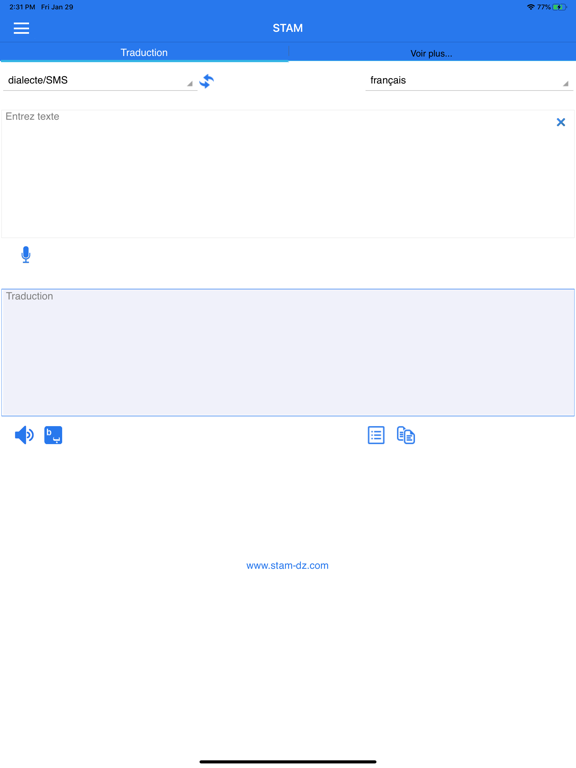Viewport: 576px width, 768px height.
Task: Open the dialecte/SMS source language dropdown
Action: pyautogui.click(x=100, y=80)
